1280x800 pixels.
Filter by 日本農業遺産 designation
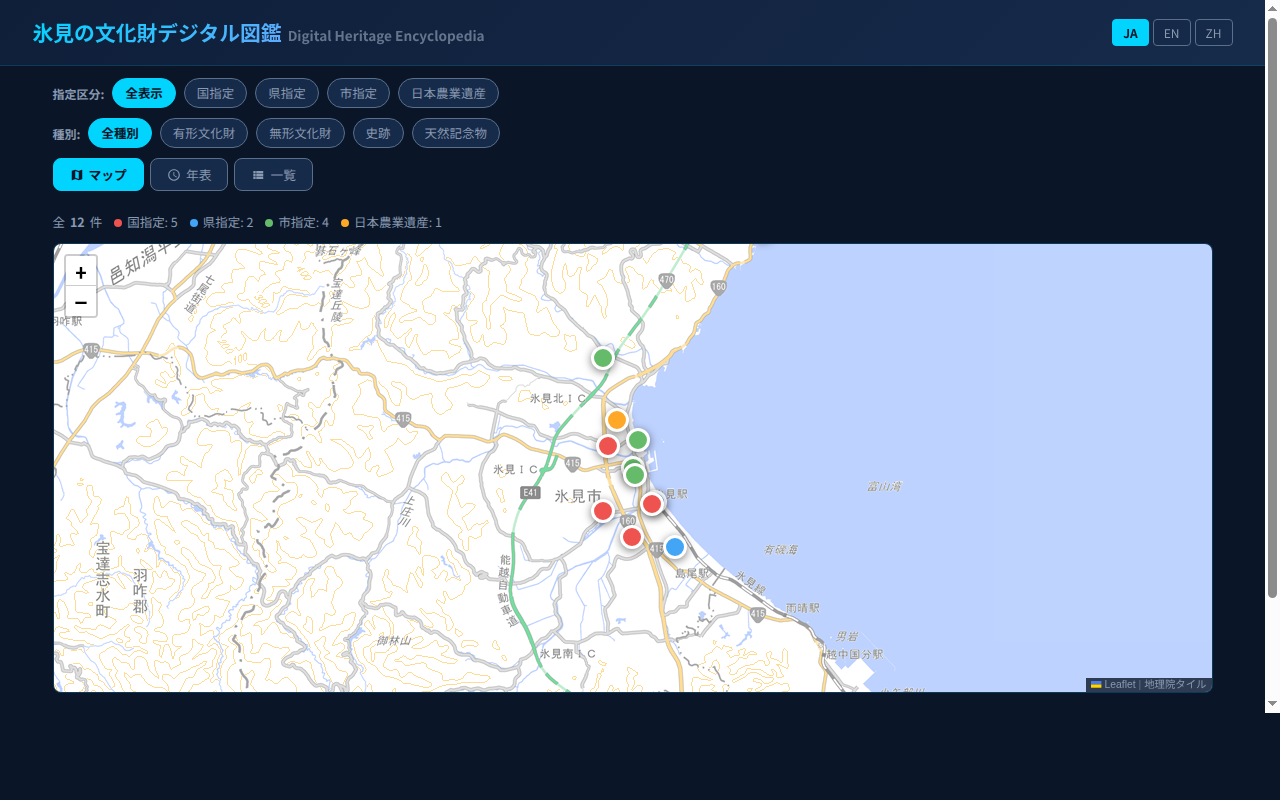pos(448,93)
